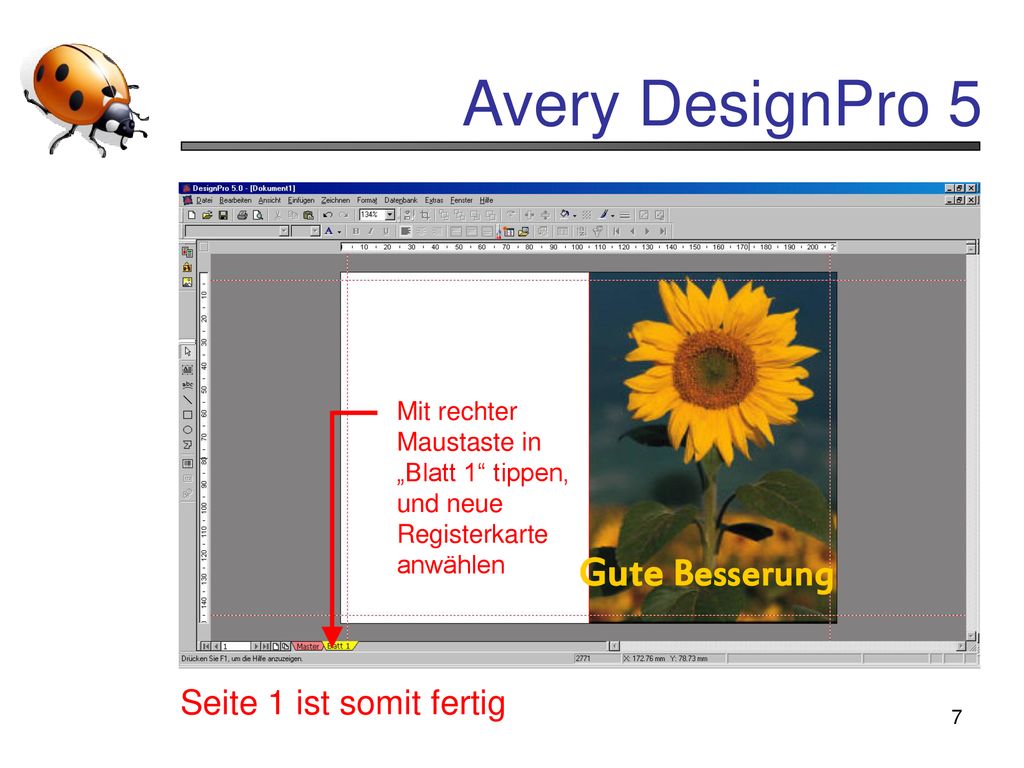Open the fill color dropdown arrow
Viewport: 1024px width, 768px height.
[x=575, y=216]
